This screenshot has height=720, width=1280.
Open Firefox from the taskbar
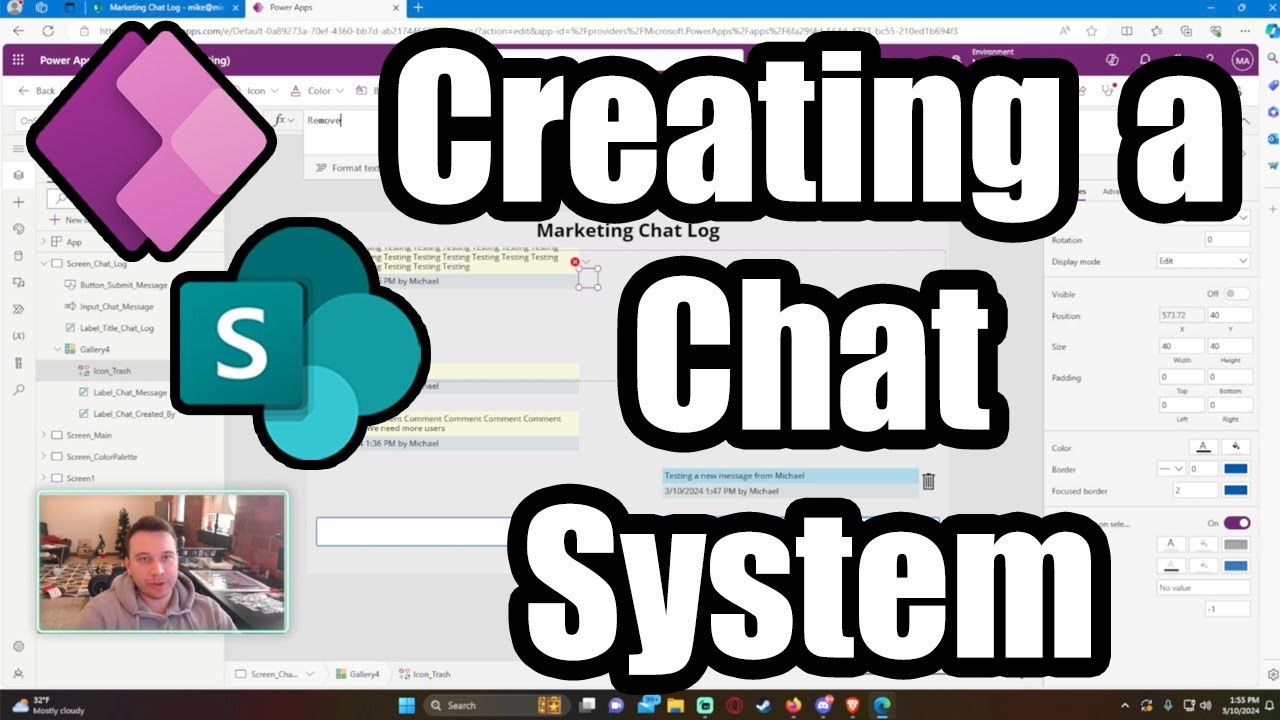[x=794, y=705]
